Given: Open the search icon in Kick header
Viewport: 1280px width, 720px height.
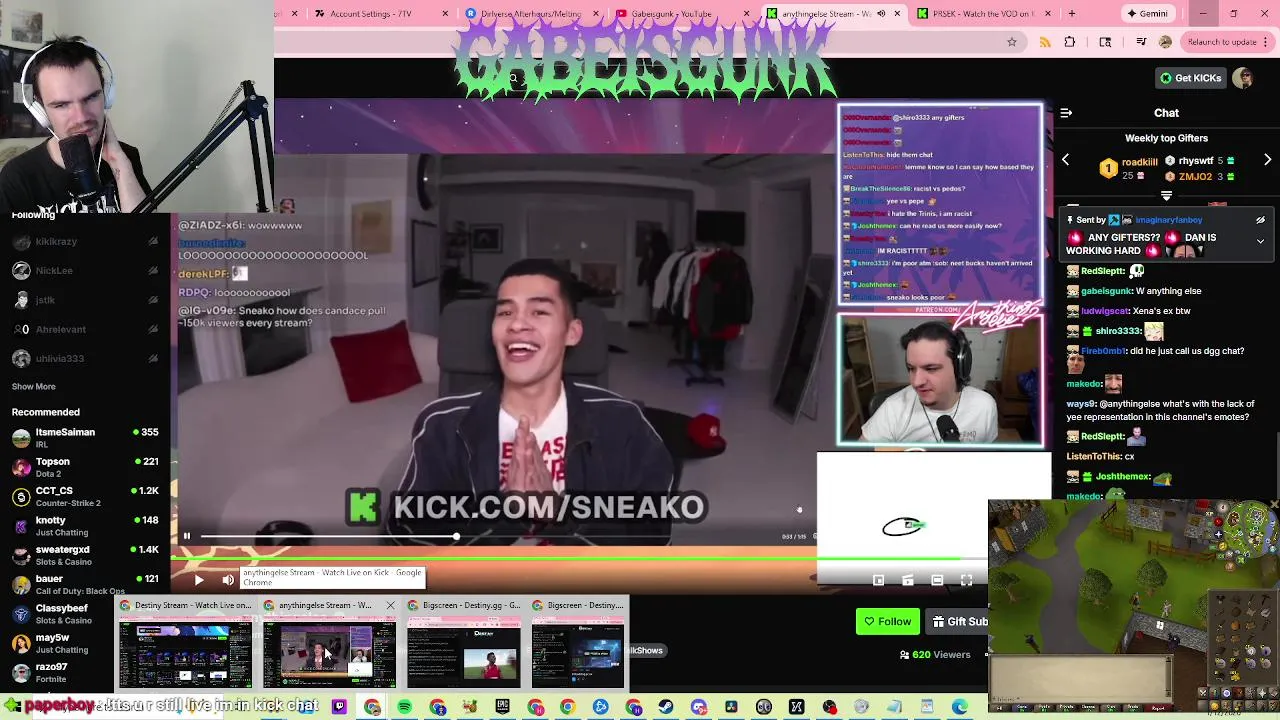Looking at the screenshot, I should coord(513,78).
